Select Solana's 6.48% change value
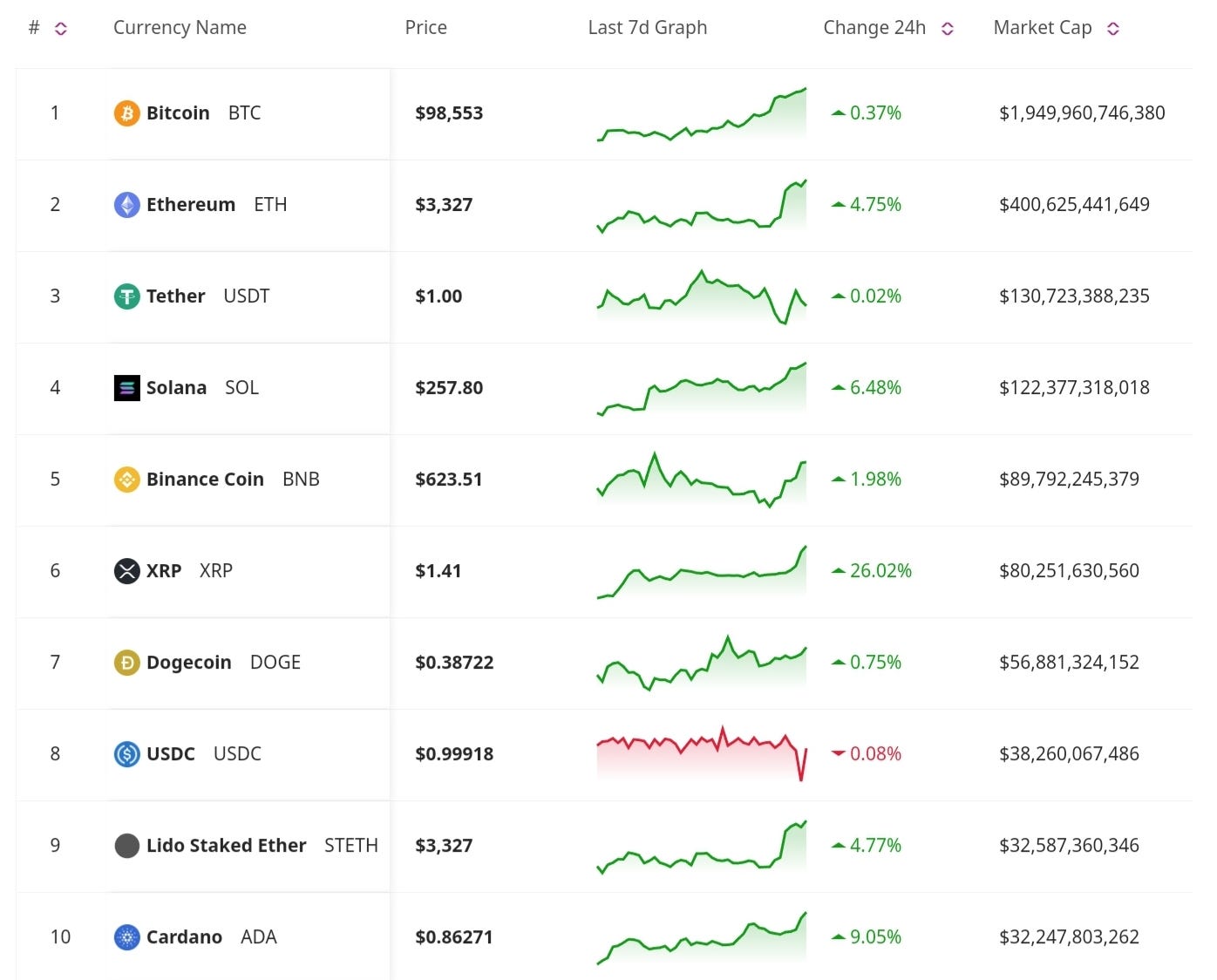 pos(875,388)
